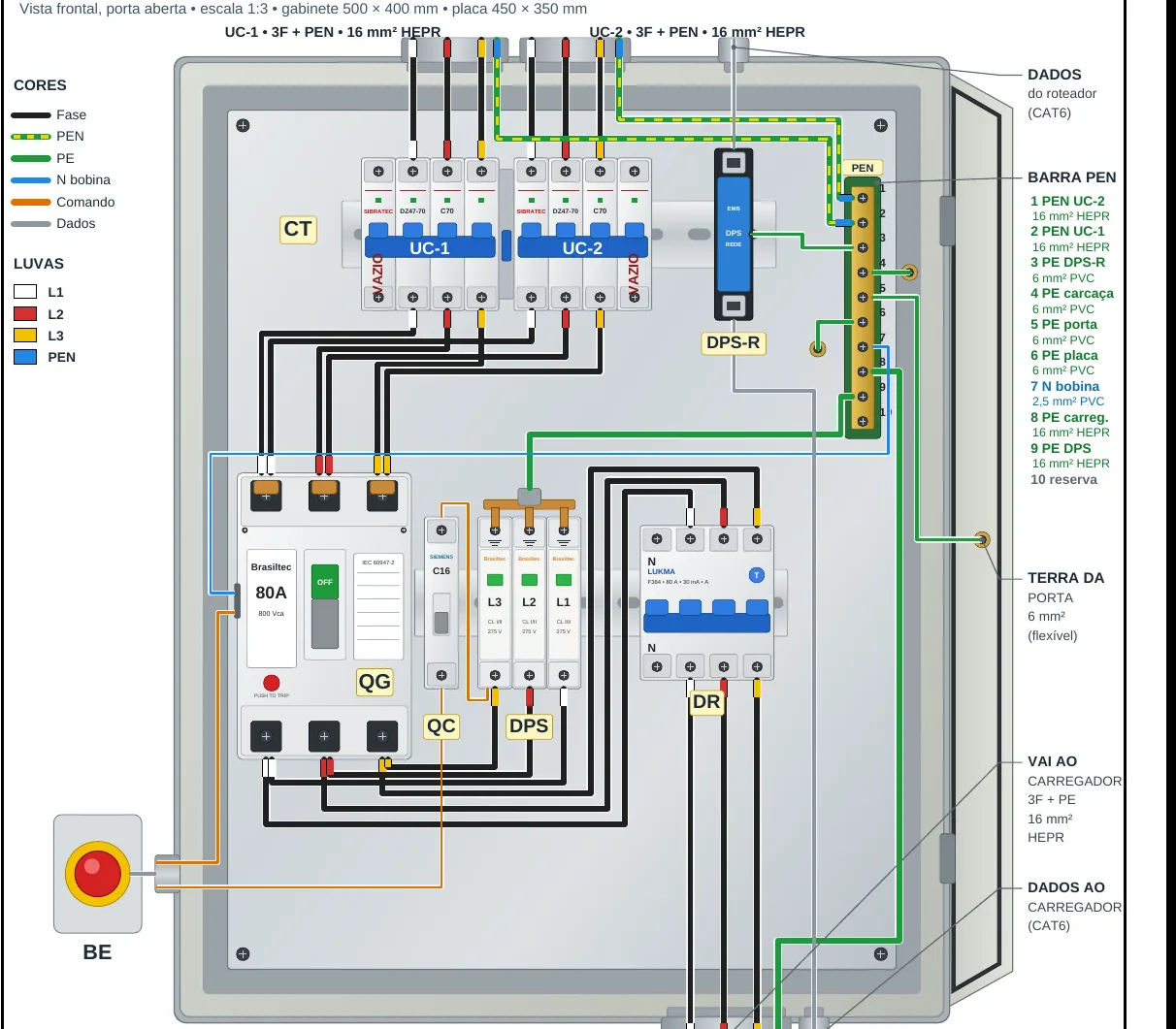Click the green PE line in the legend
Viewport: 1176px width, 1029px height.
(31, 158)
